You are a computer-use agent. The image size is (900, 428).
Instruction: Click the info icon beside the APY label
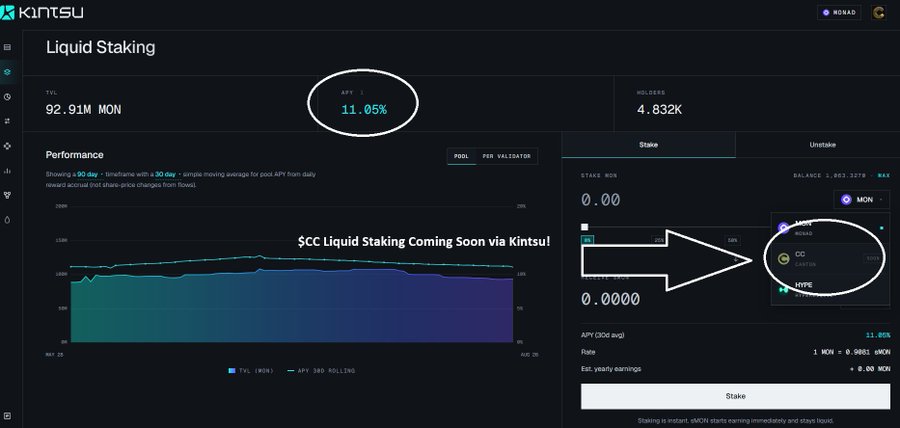362,92
